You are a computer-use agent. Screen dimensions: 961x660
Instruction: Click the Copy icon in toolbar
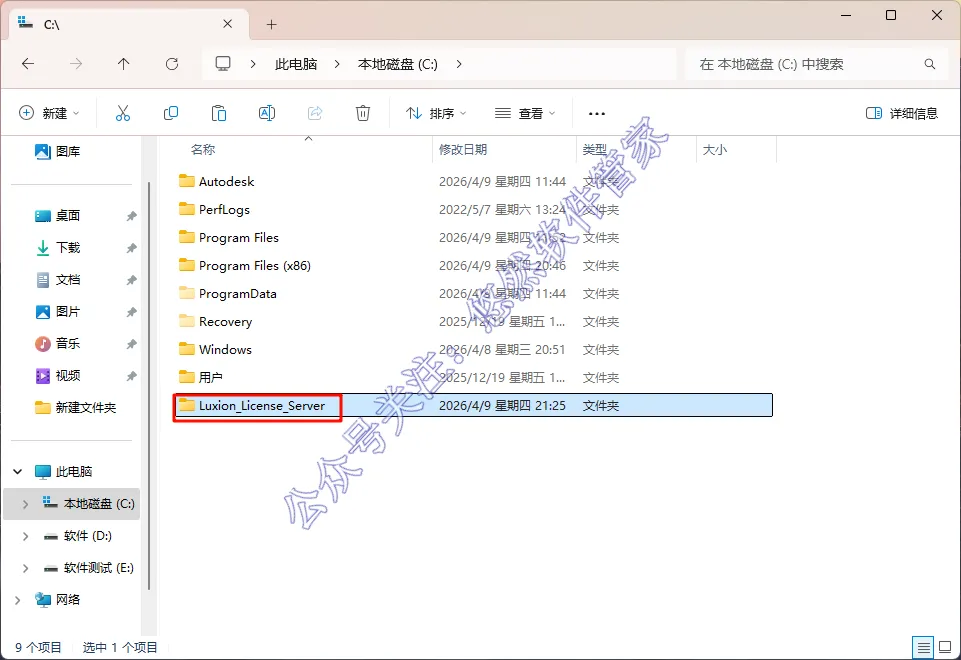tap(171, 113)
